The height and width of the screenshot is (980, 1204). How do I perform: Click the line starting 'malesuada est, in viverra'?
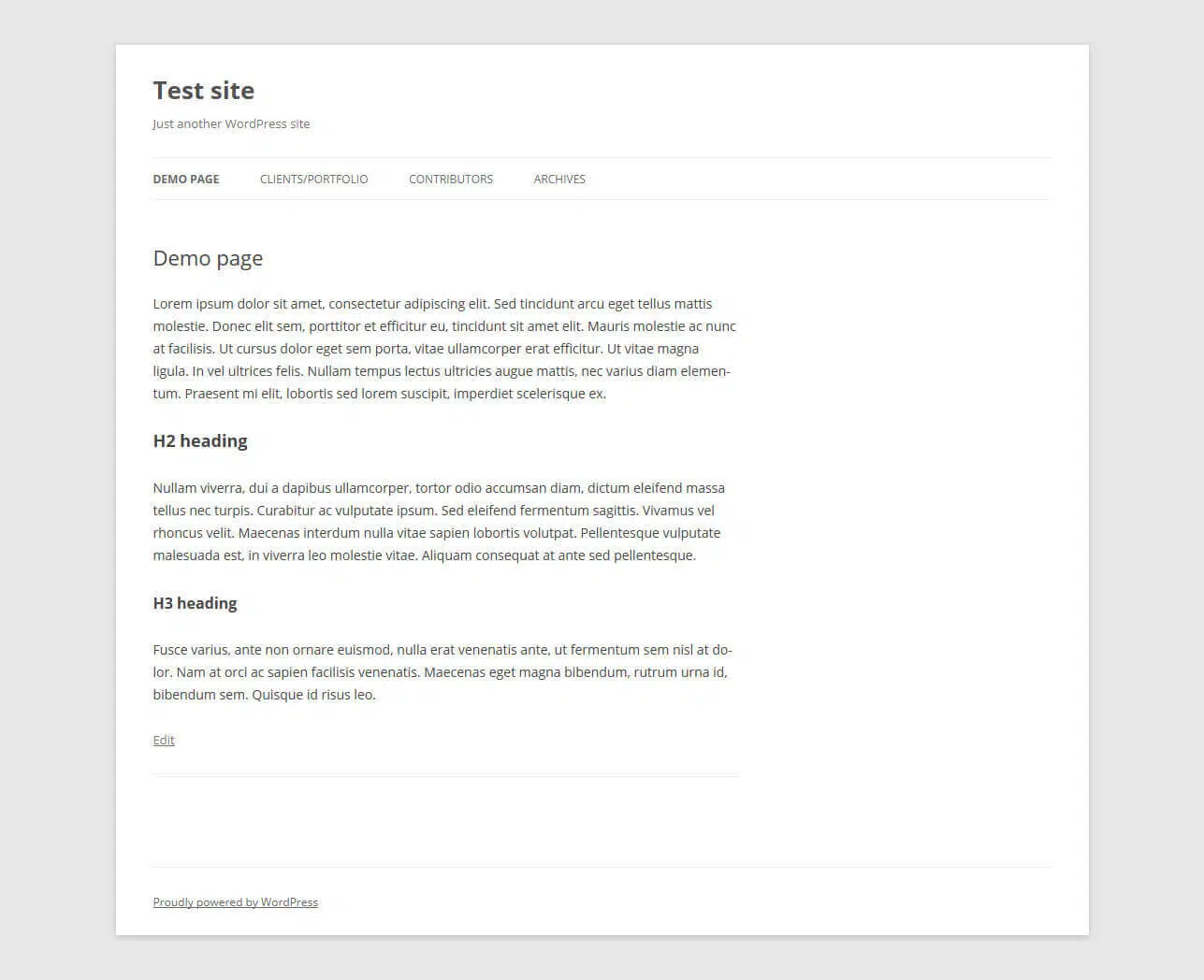424,555
